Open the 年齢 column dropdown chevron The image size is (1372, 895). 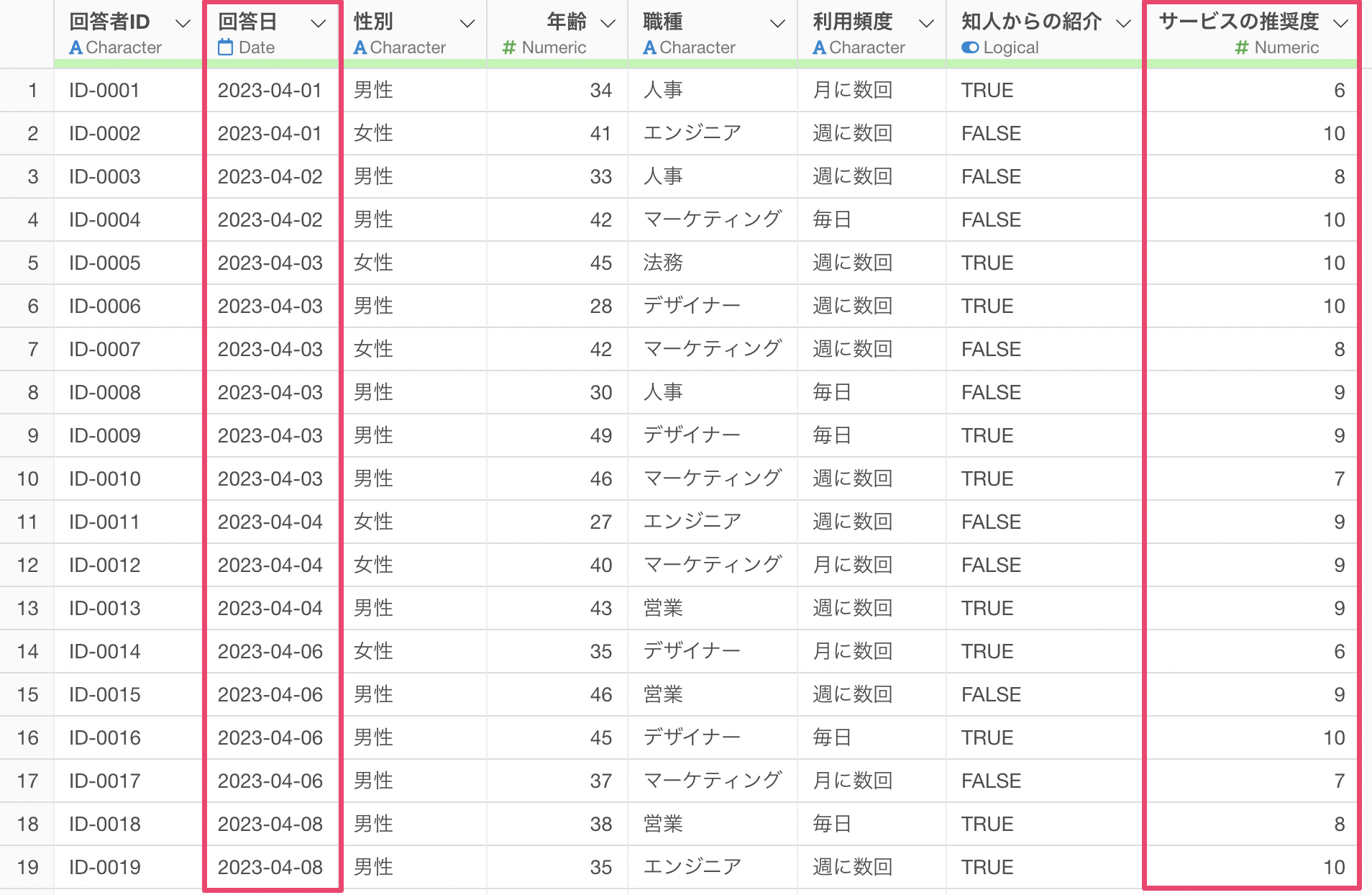coord(608,24)
